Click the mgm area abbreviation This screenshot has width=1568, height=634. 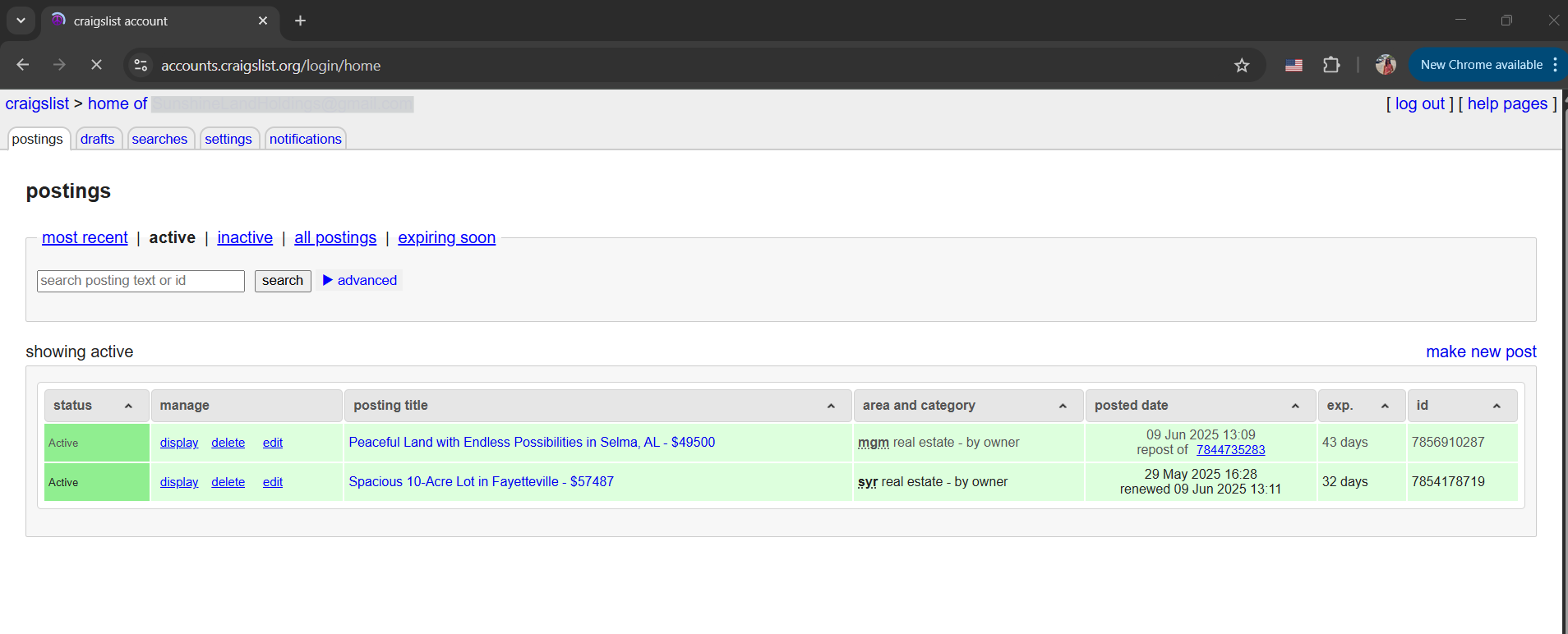[x=874, y=442]
